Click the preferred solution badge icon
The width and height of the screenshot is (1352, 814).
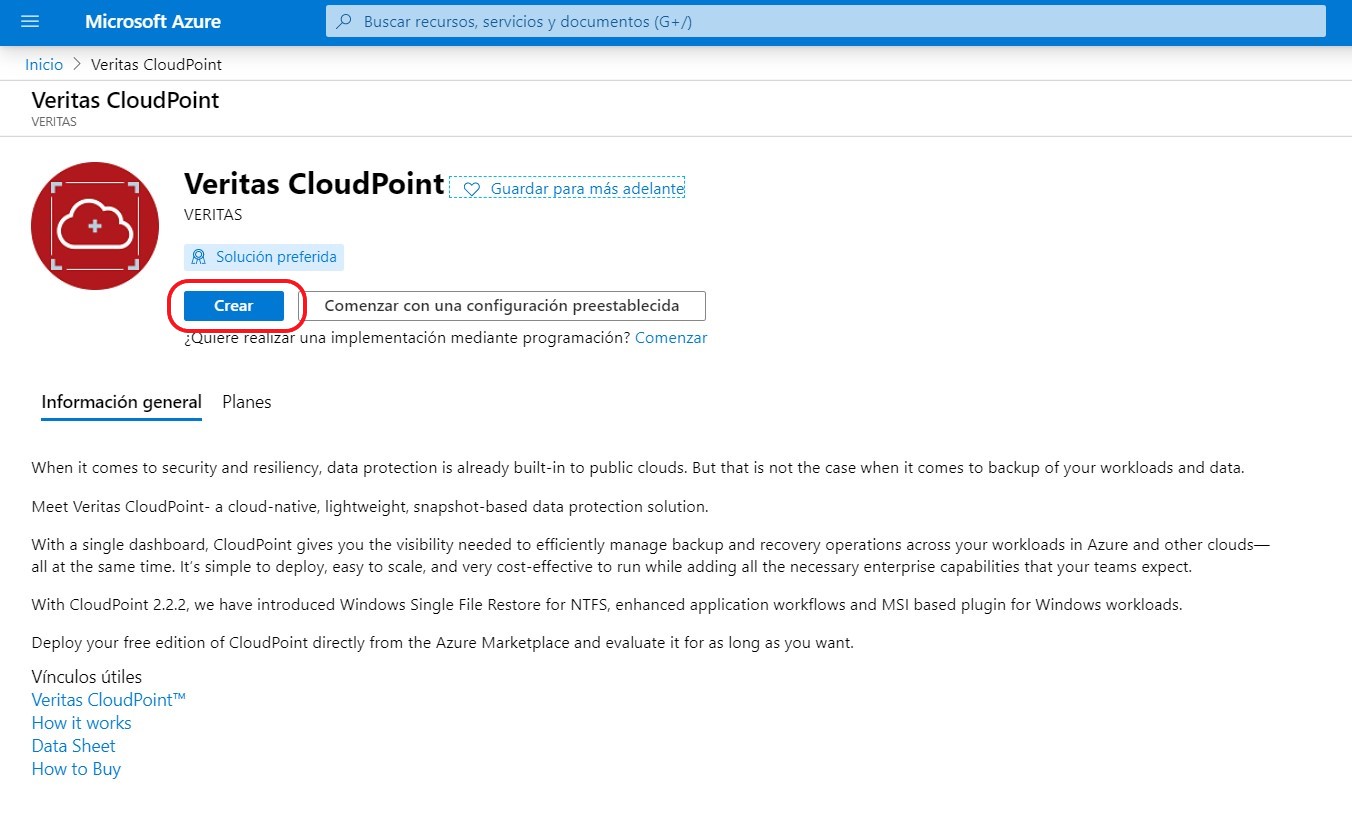pos(198,257)
